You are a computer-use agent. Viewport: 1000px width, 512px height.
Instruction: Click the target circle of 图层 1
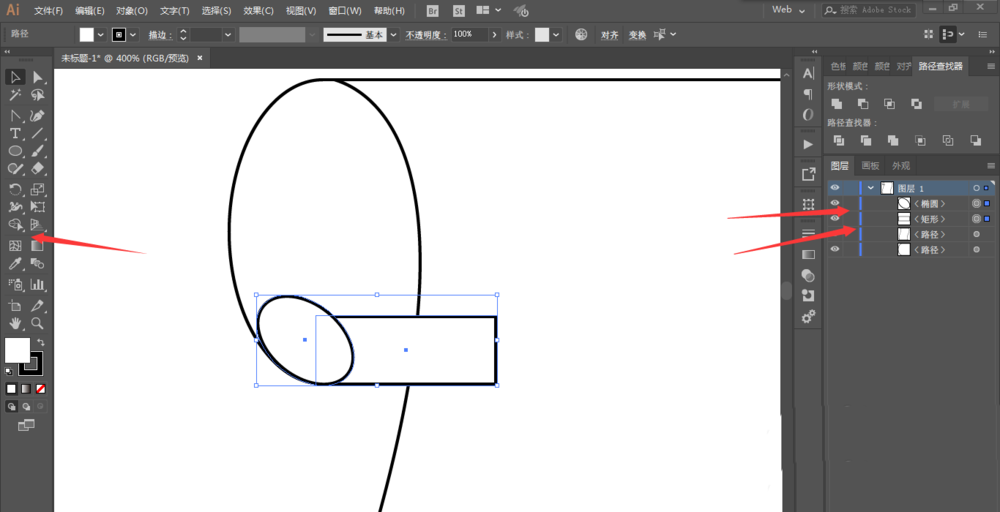[976, 188]
